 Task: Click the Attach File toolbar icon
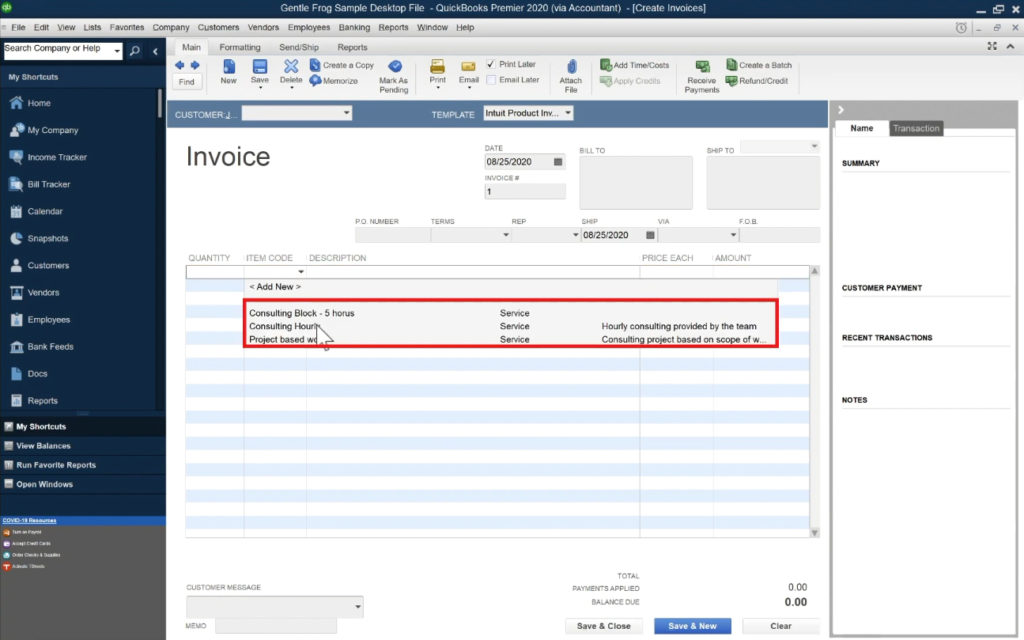tap(571, 72)
